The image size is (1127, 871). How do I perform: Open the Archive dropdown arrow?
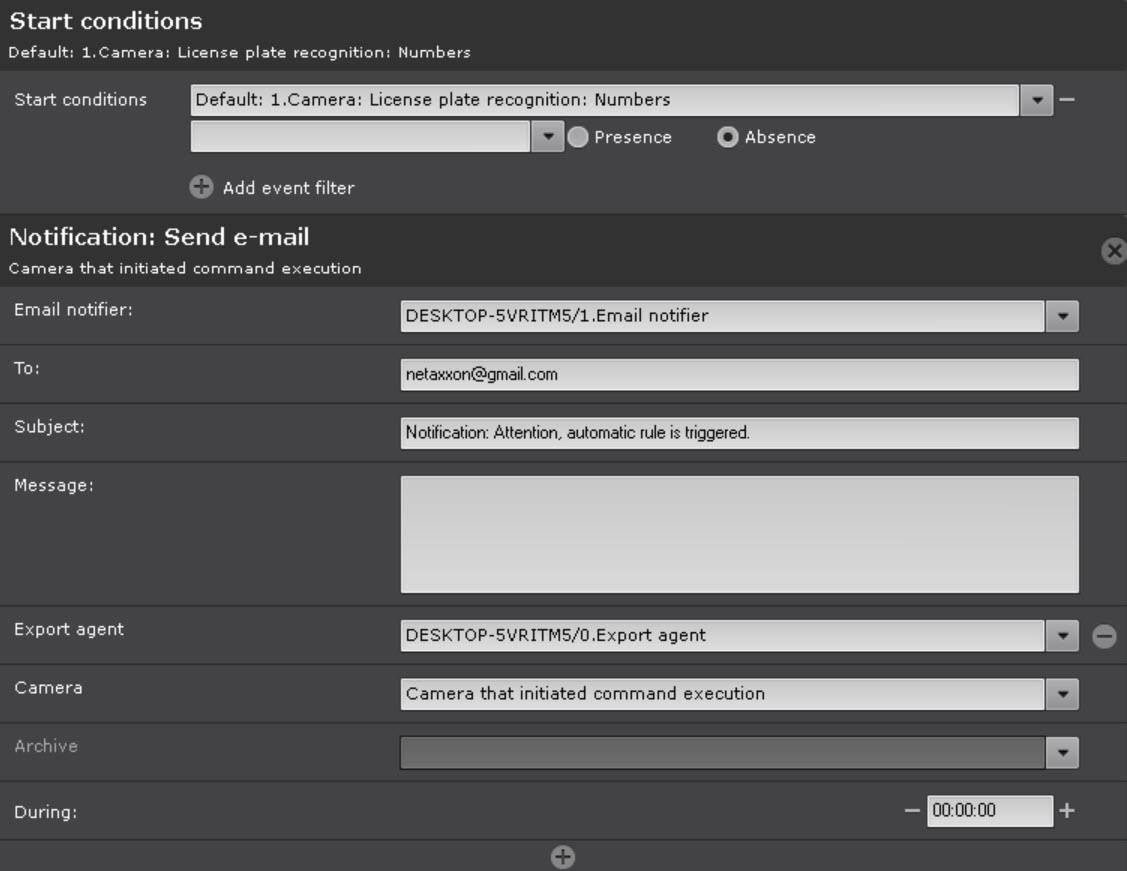(1062, 753)
